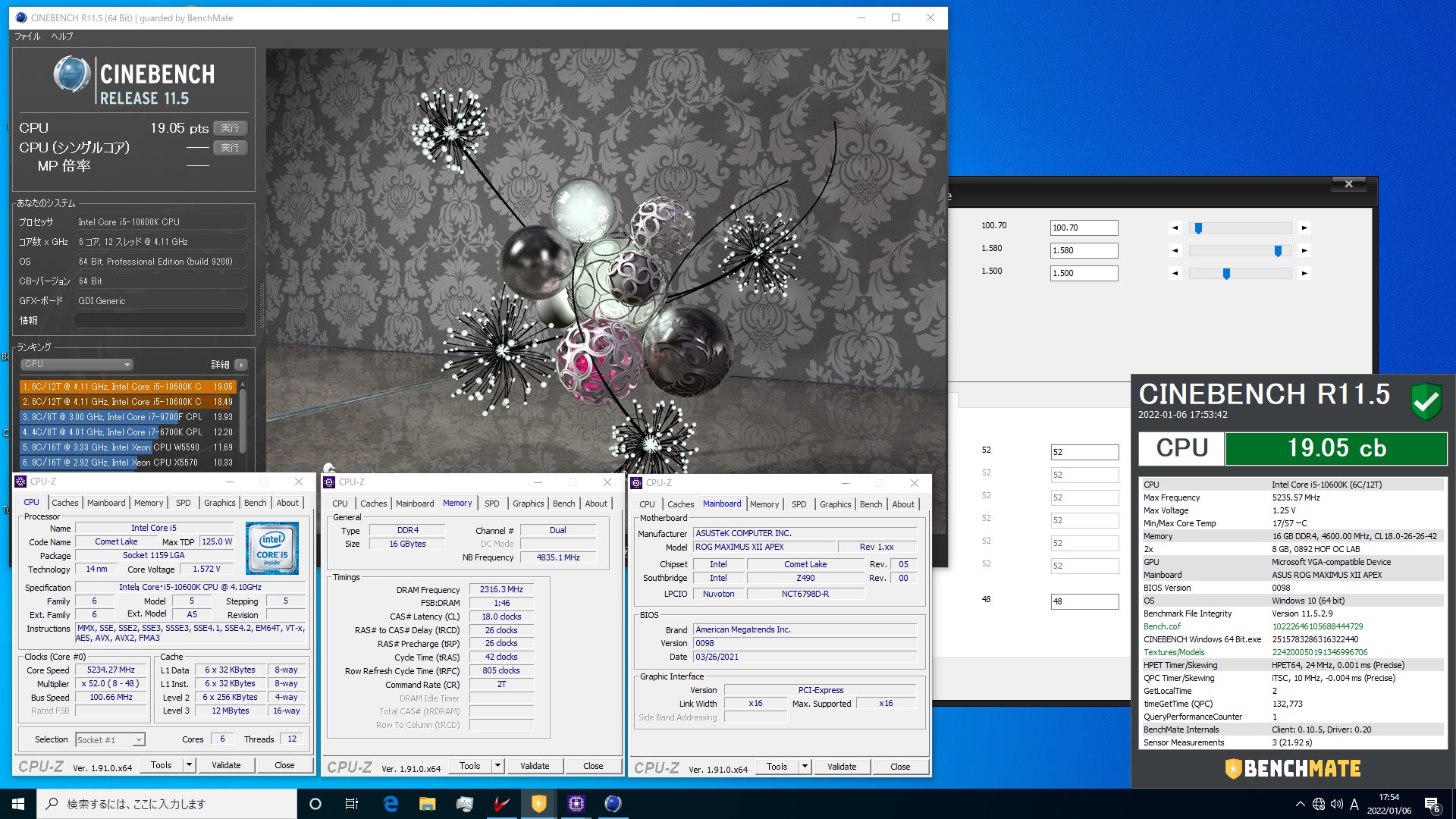Click Close in Memory CPU-Z window
This screenshot has width=1456, height=819.
tap(593, 766)
